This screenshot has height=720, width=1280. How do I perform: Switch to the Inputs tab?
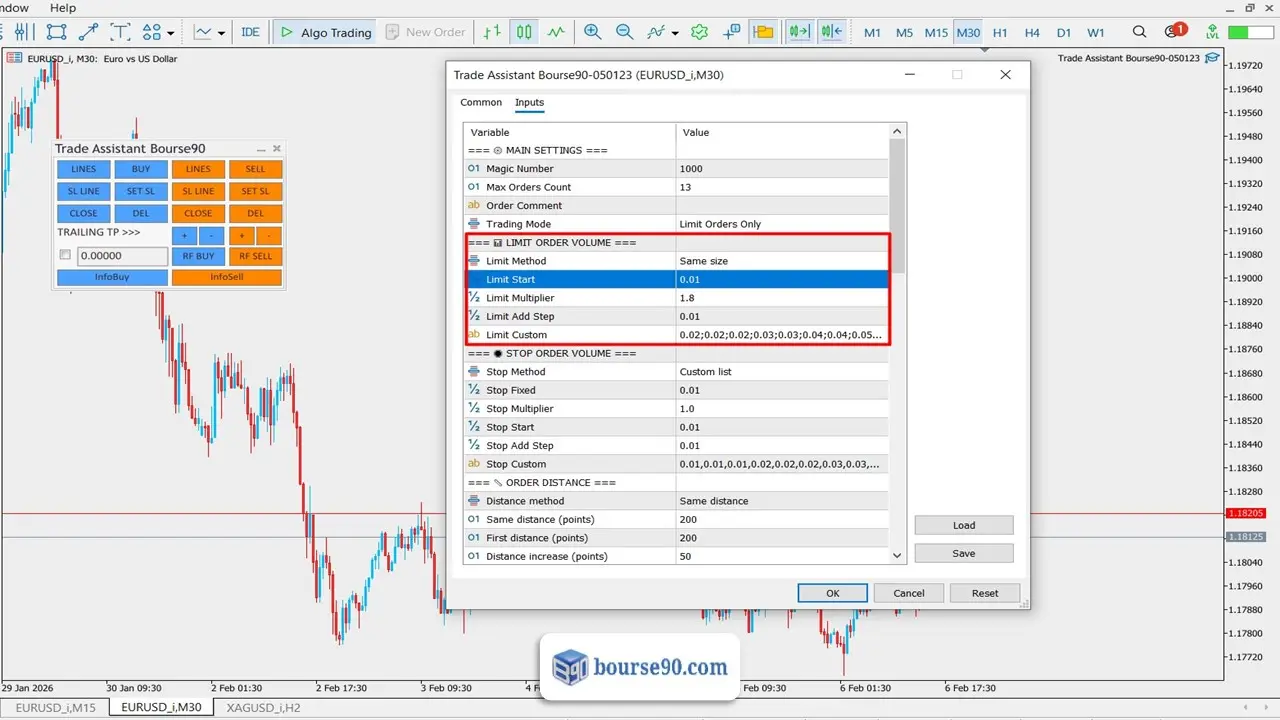click(529, 102)
